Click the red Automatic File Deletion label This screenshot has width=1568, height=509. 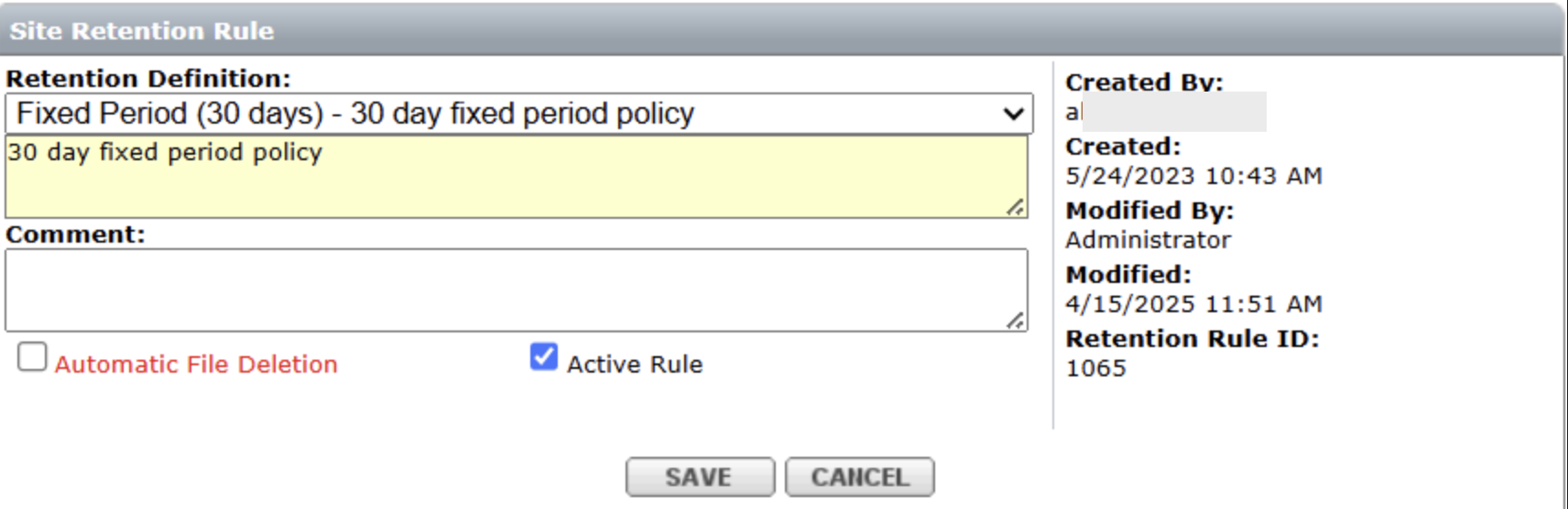tap(196, 364)
